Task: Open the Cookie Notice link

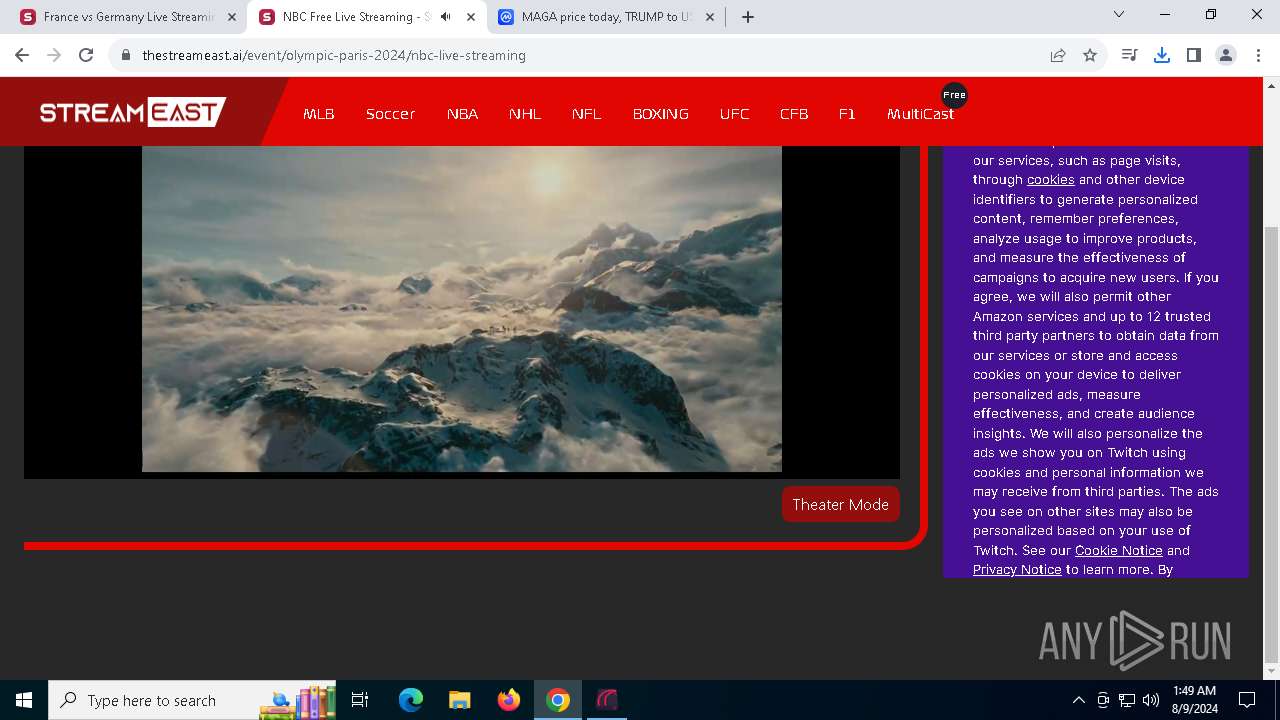Action: pos(1118,550)
